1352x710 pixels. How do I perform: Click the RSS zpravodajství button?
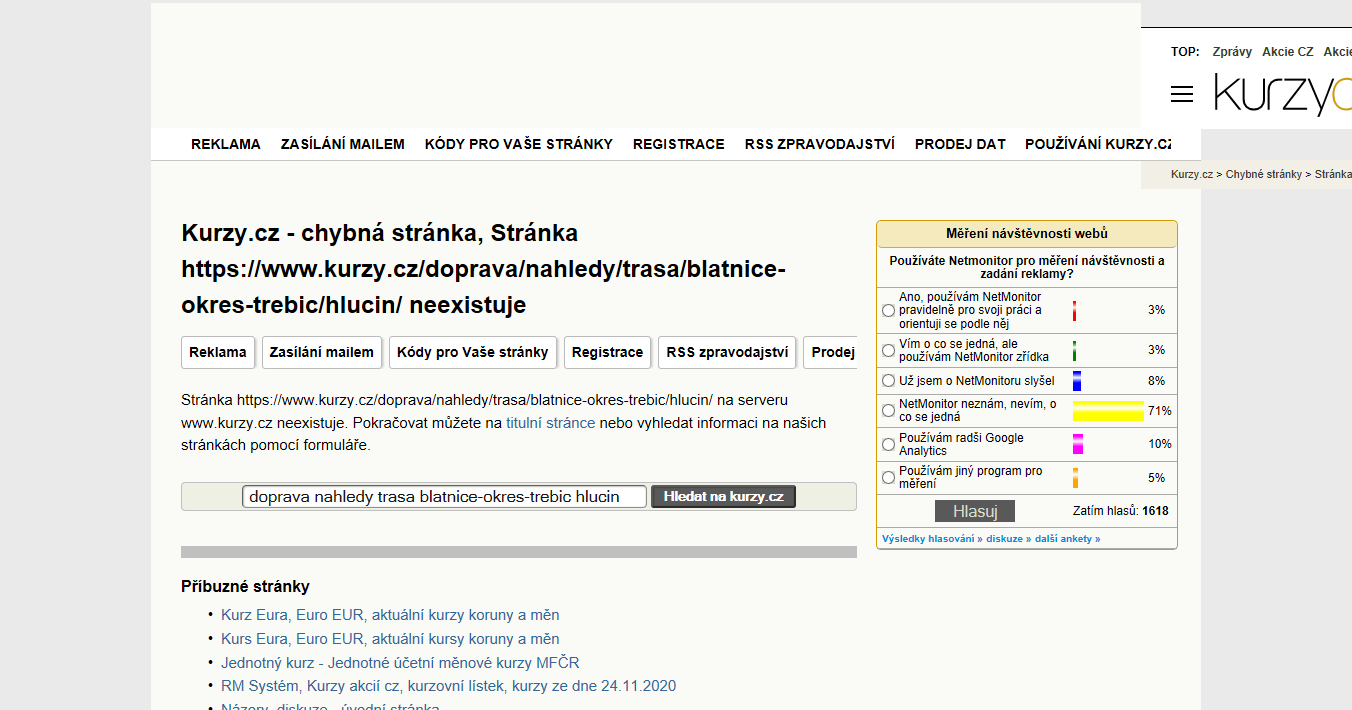(728, 352)
